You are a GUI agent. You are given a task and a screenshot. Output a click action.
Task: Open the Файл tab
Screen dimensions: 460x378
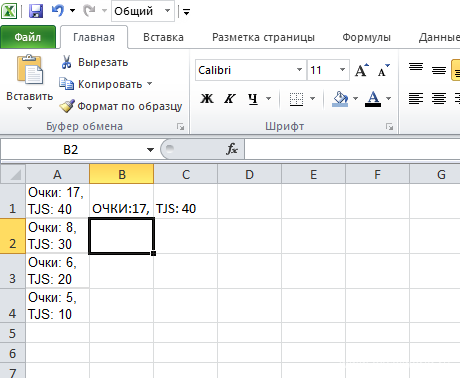coord(28,37)
